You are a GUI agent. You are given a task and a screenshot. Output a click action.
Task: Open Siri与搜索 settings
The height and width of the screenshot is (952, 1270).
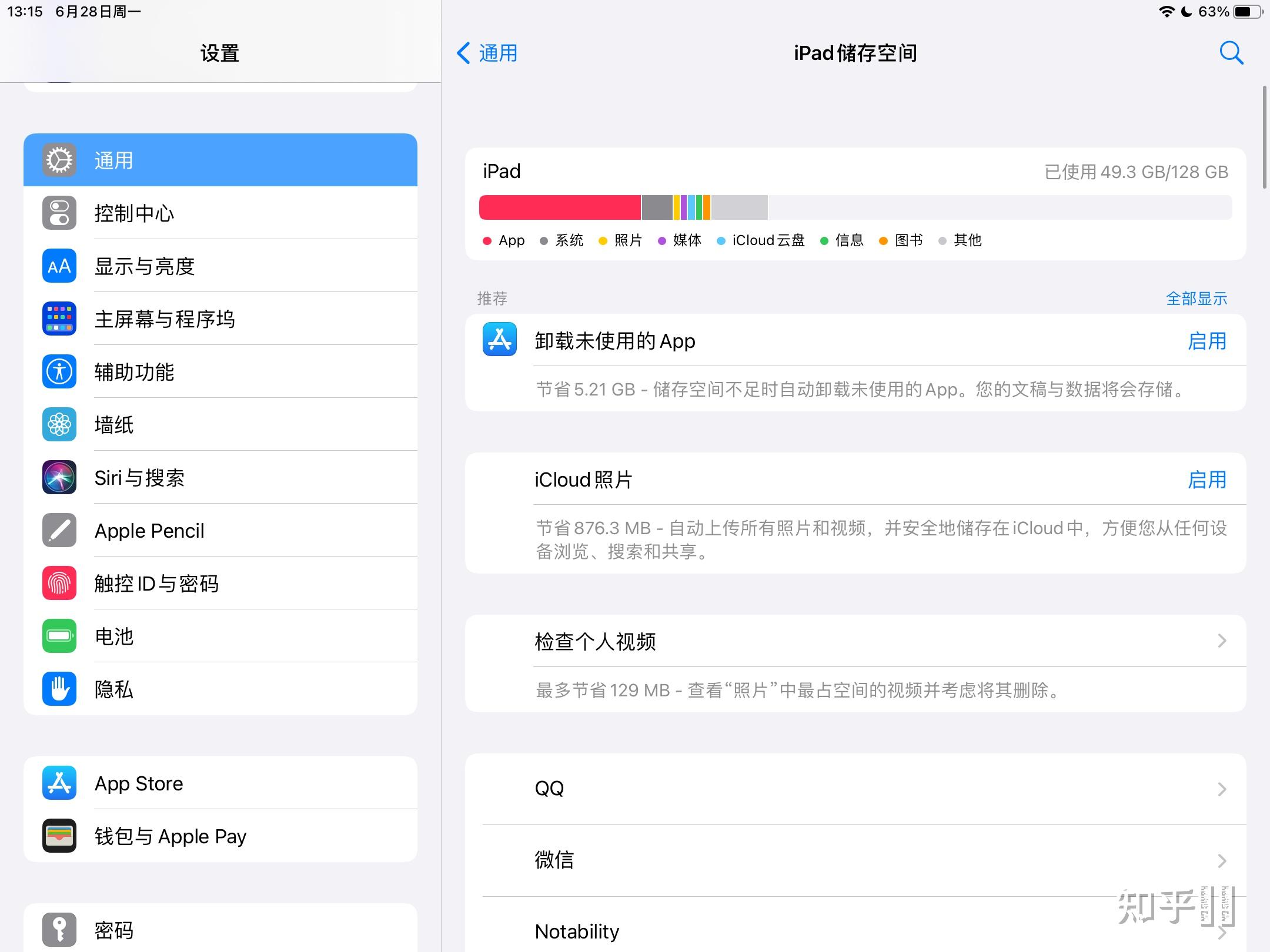tap(220, 477)
